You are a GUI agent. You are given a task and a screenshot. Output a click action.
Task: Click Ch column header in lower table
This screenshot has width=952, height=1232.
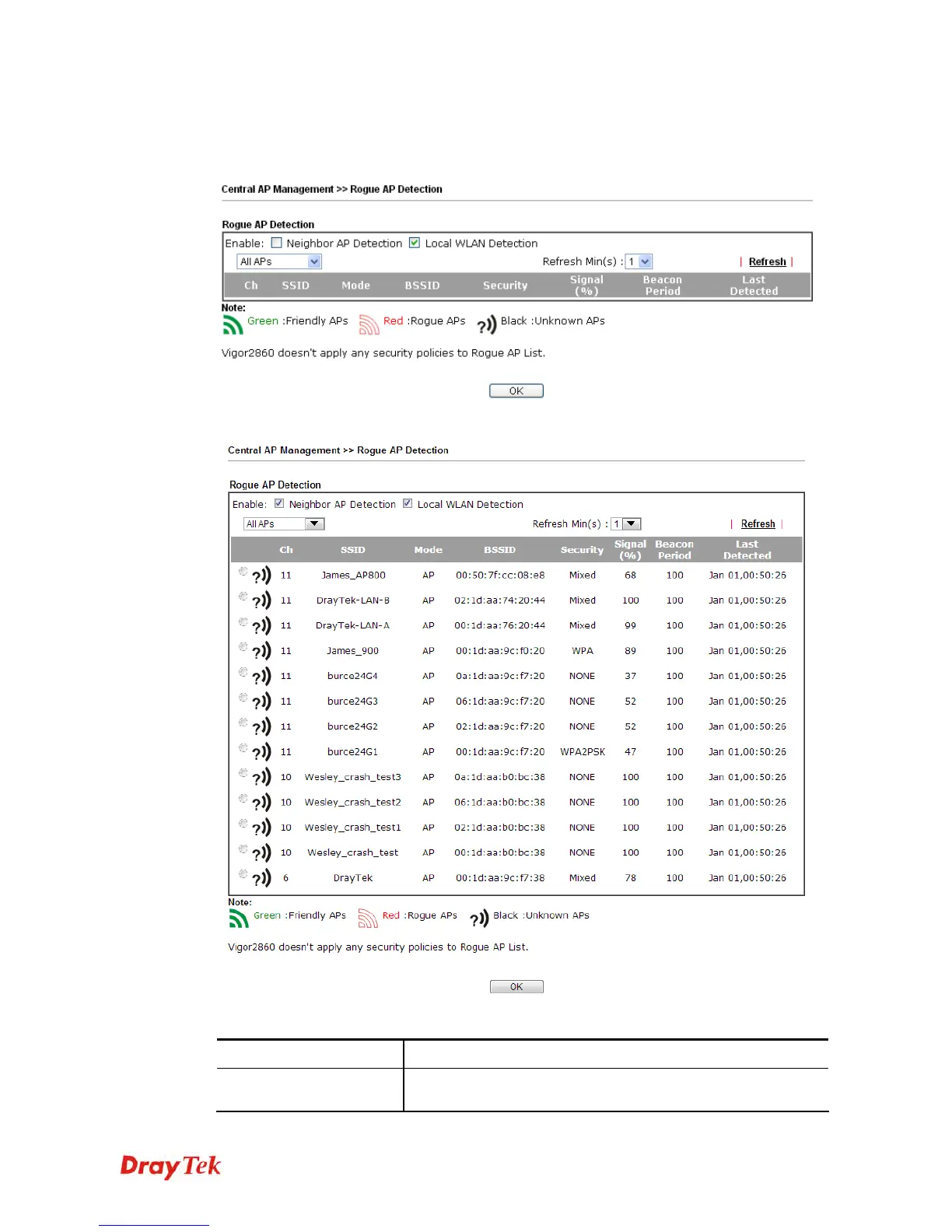coord(286,550)
